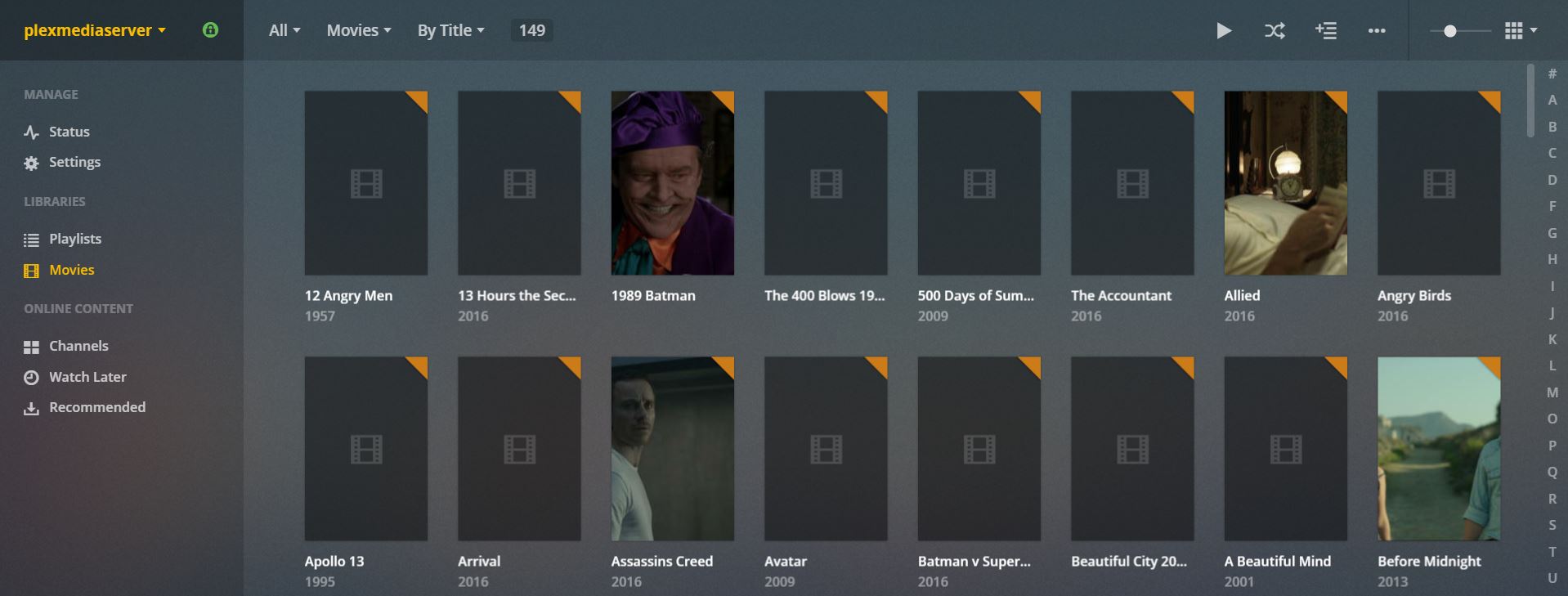
Task: Open the 12 Angry Men poster
Action: coord(366,183)
